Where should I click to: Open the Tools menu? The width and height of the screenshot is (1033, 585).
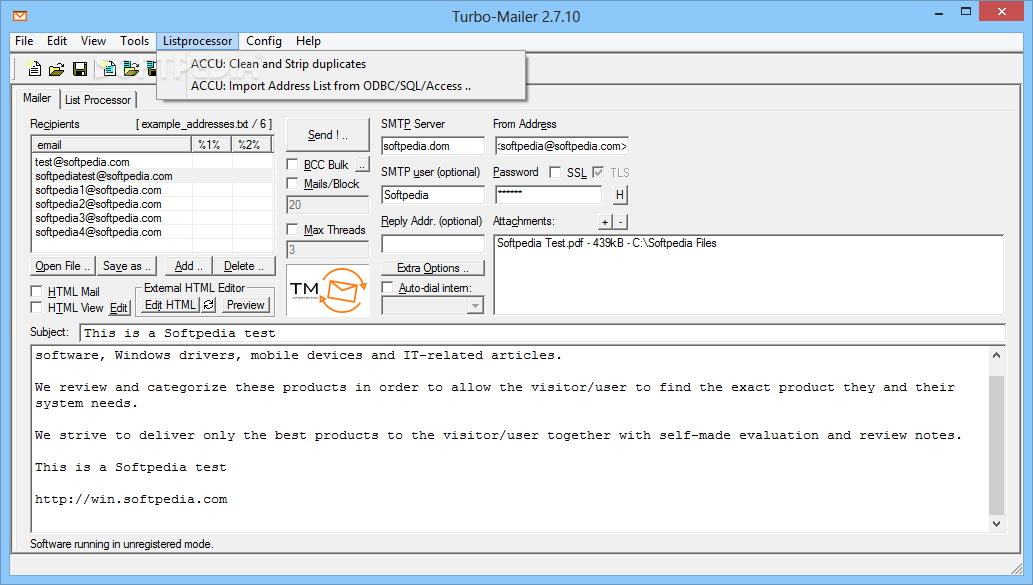(134, 41)
